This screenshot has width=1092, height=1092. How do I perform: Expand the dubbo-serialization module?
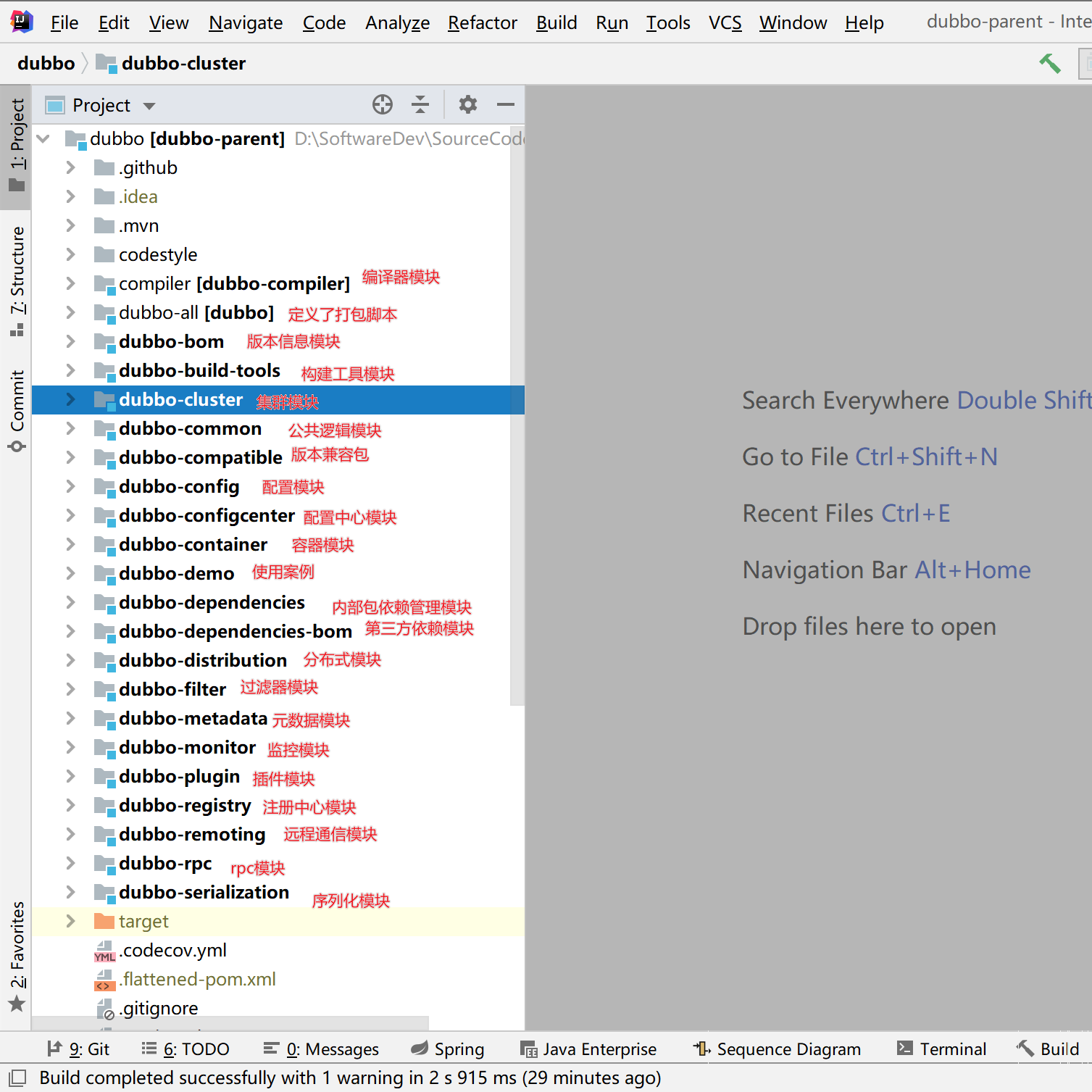coord(70,892)
